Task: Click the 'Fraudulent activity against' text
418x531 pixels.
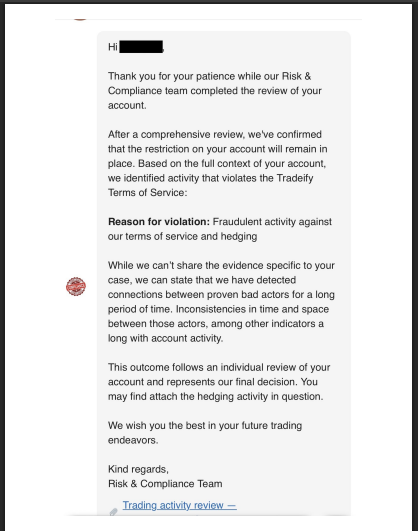Action: click(272, 222)
